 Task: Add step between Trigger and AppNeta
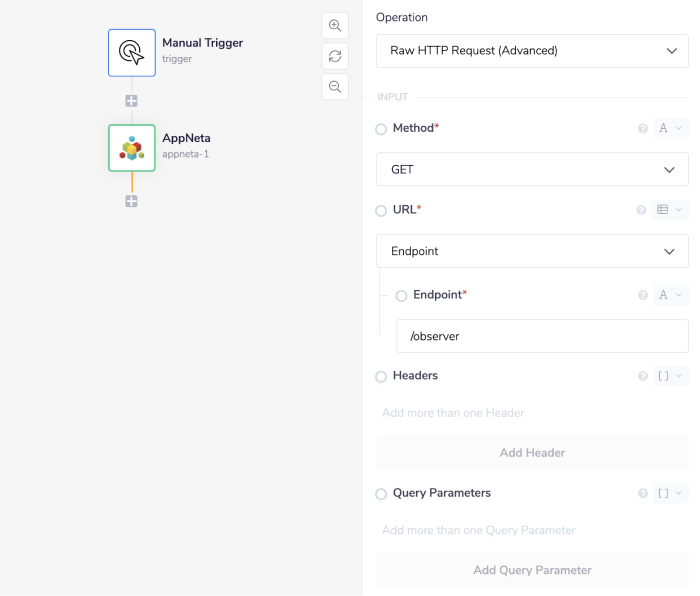point(131,101)
